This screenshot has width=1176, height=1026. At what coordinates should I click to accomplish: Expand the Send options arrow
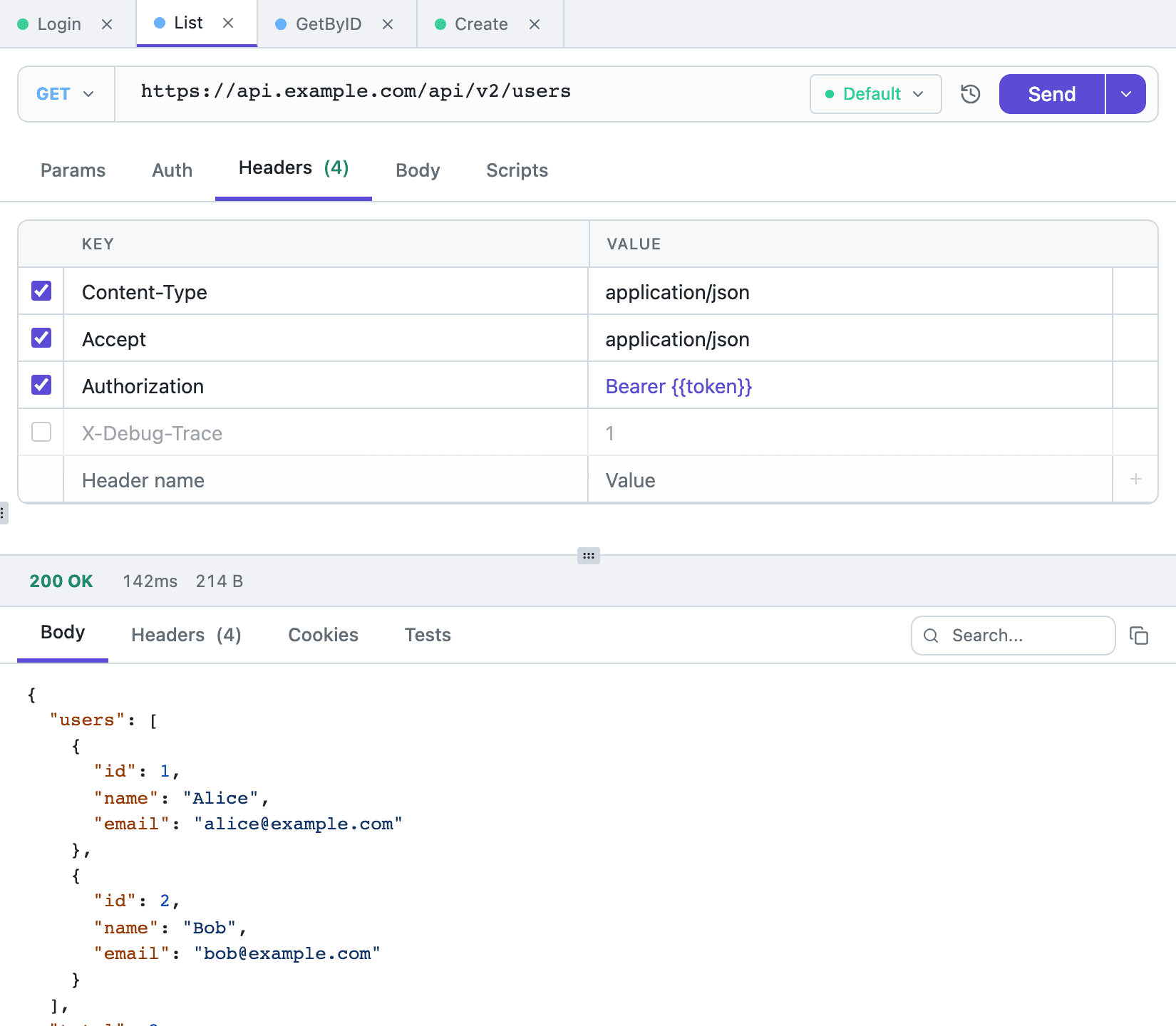point(1125,94)
